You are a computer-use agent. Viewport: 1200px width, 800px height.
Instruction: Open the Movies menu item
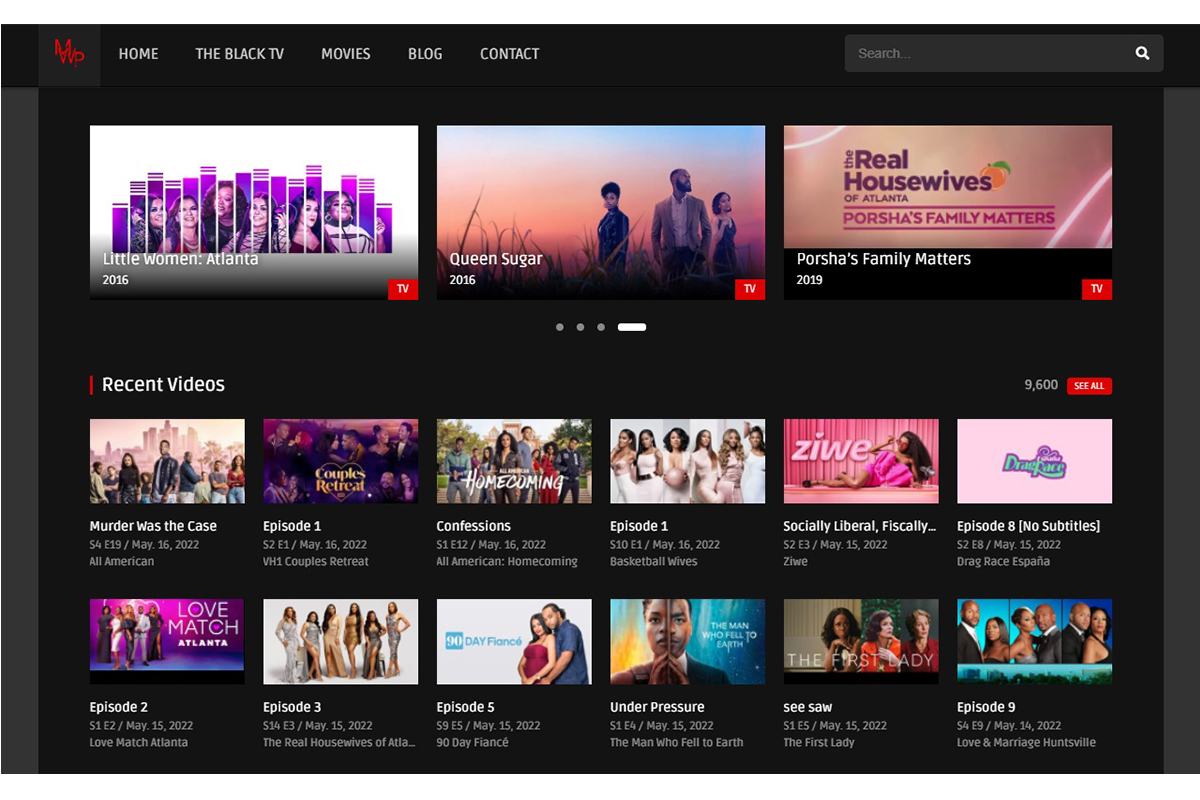point(345,54)
